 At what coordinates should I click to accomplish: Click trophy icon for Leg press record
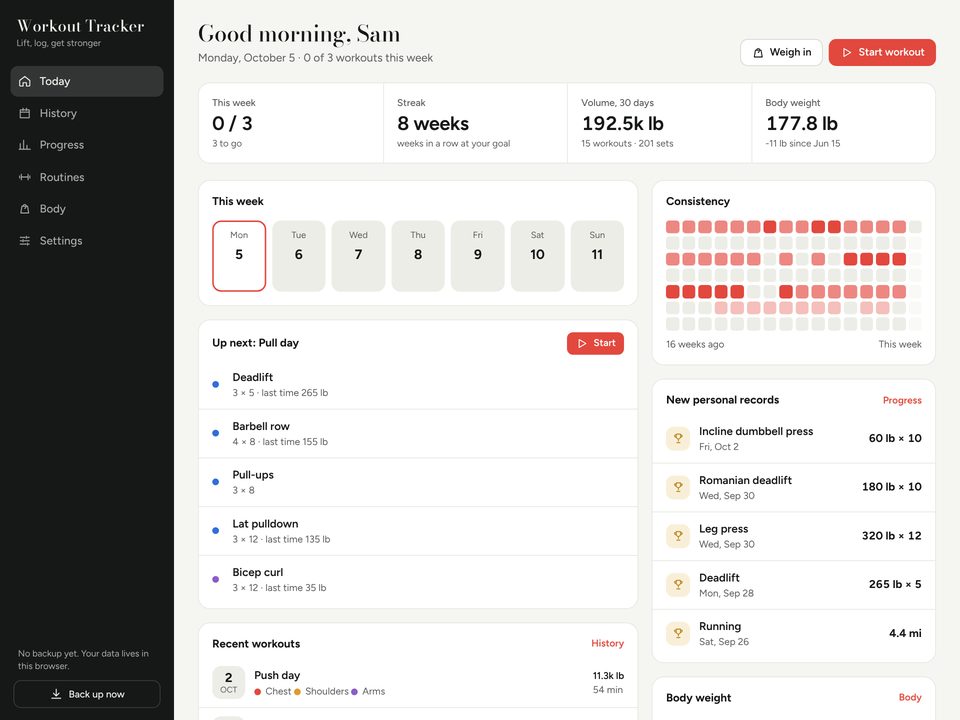pyautogui.click(x=678, y=536)
